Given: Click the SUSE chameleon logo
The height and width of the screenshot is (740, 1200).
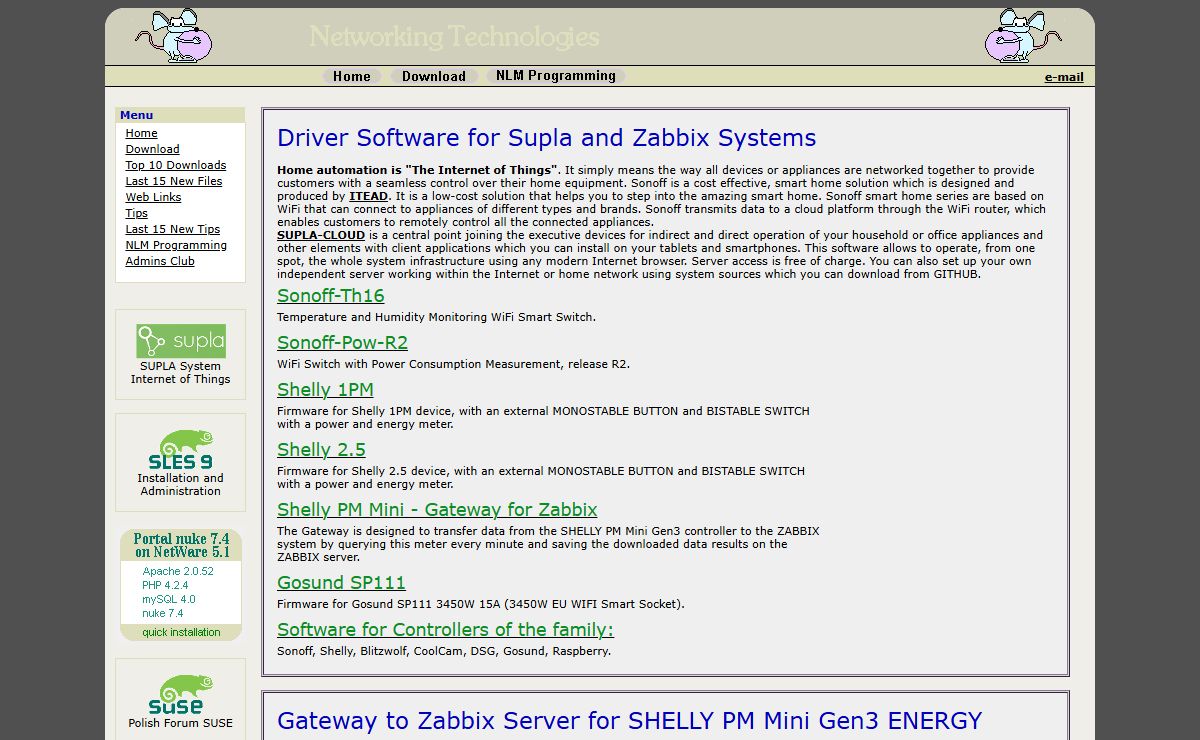Looking at the screenshot, I should pos(181,694).
